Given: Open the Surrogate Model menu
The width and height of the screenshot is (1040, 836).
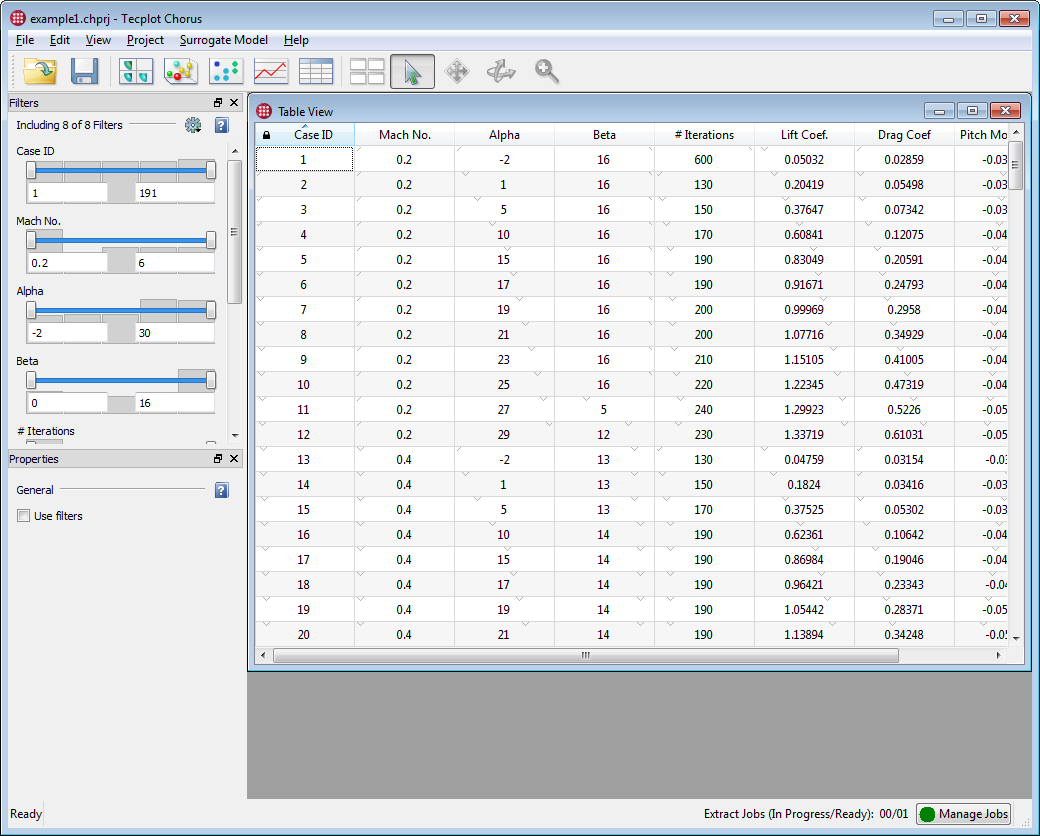Looking at the screenshot, I should pos(224,40).
